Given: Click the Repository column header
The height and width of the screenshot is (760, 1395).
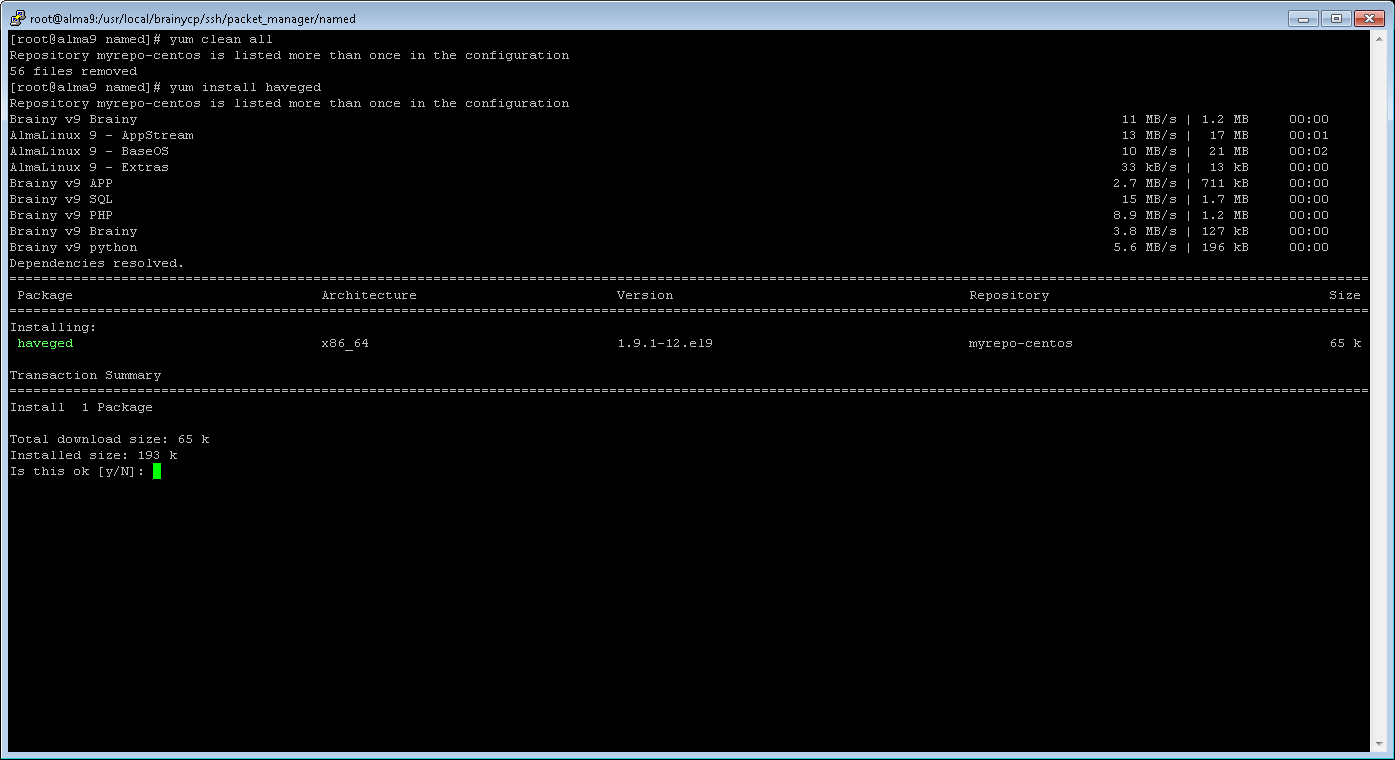Looking at the screenshot, I should [x=1008, y=295].
